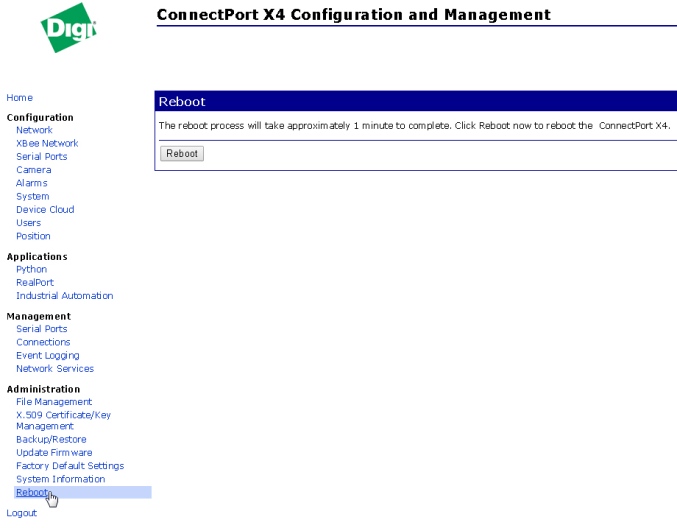
Task: Navigate to Alarms settings
Action: (31, 183)
